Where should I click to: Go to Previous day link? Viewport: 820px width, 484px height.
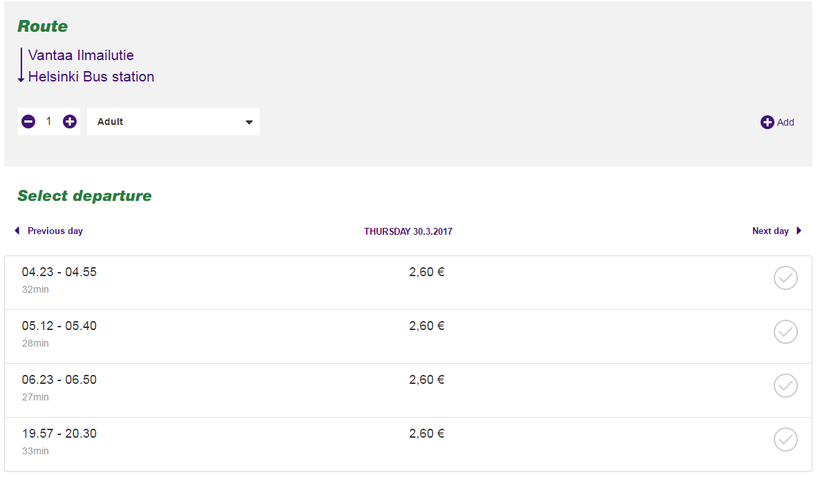pos(55,231)
